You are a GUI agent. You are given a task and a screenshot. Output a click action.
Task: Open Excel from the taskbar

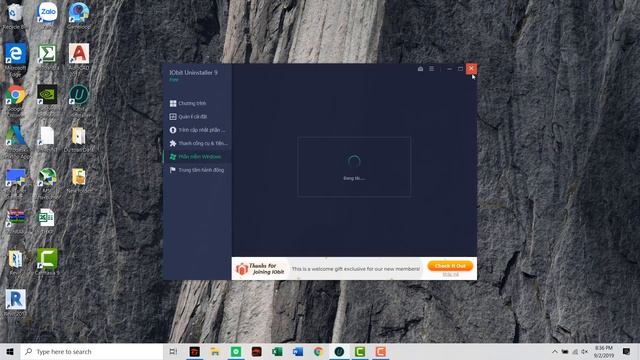[277, 351]
